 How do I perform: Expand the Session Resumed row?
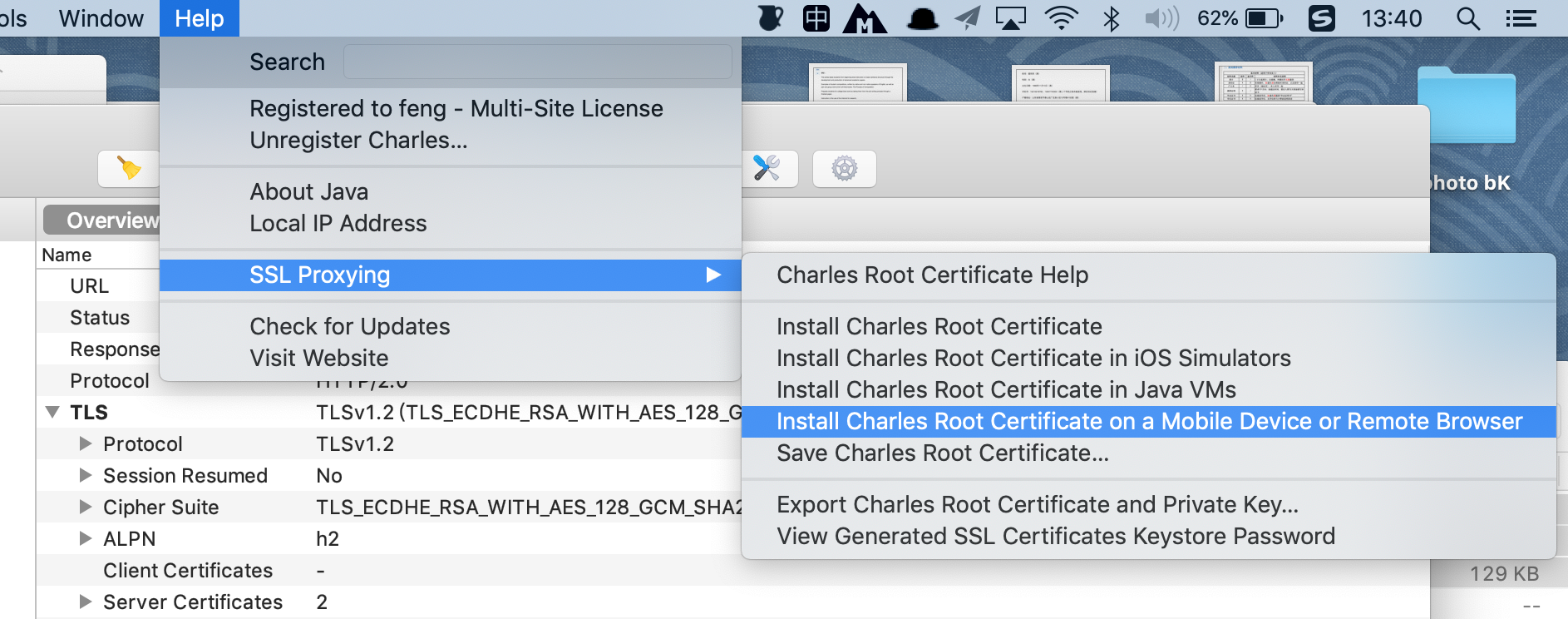click(x=85, y=475)
